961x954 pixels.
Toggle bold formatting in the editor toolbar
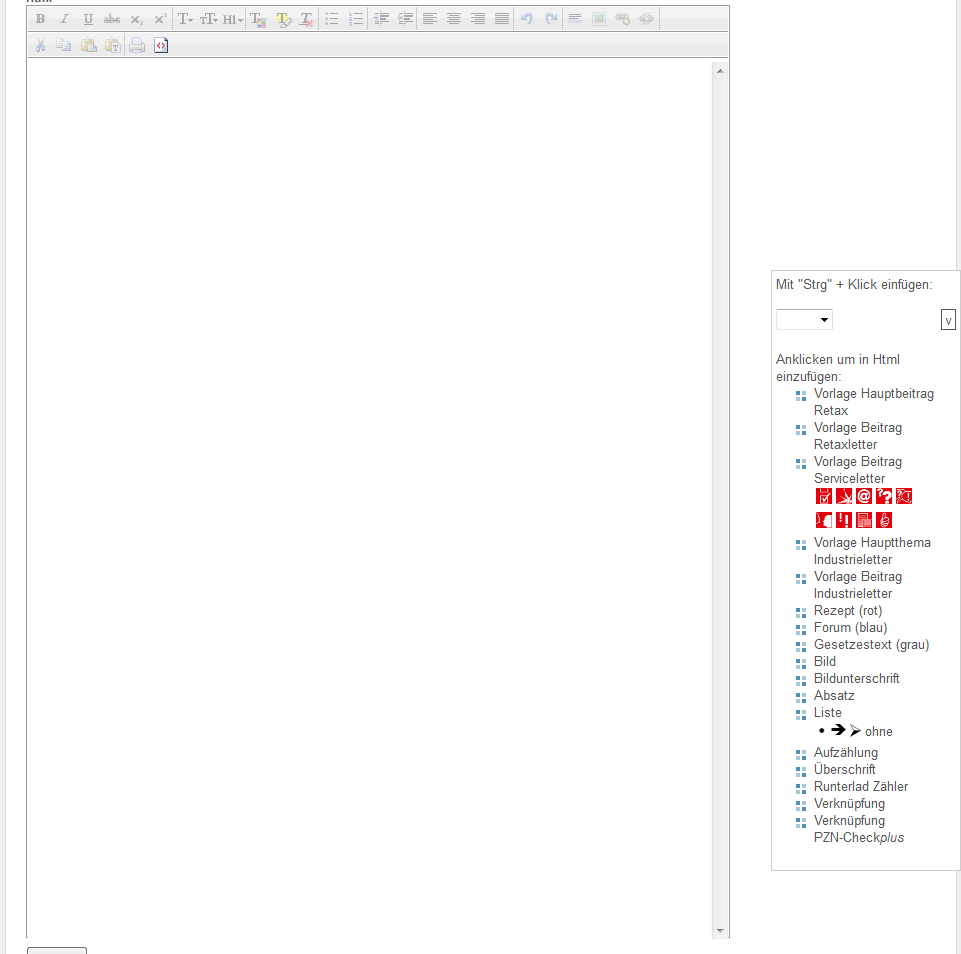41,19
